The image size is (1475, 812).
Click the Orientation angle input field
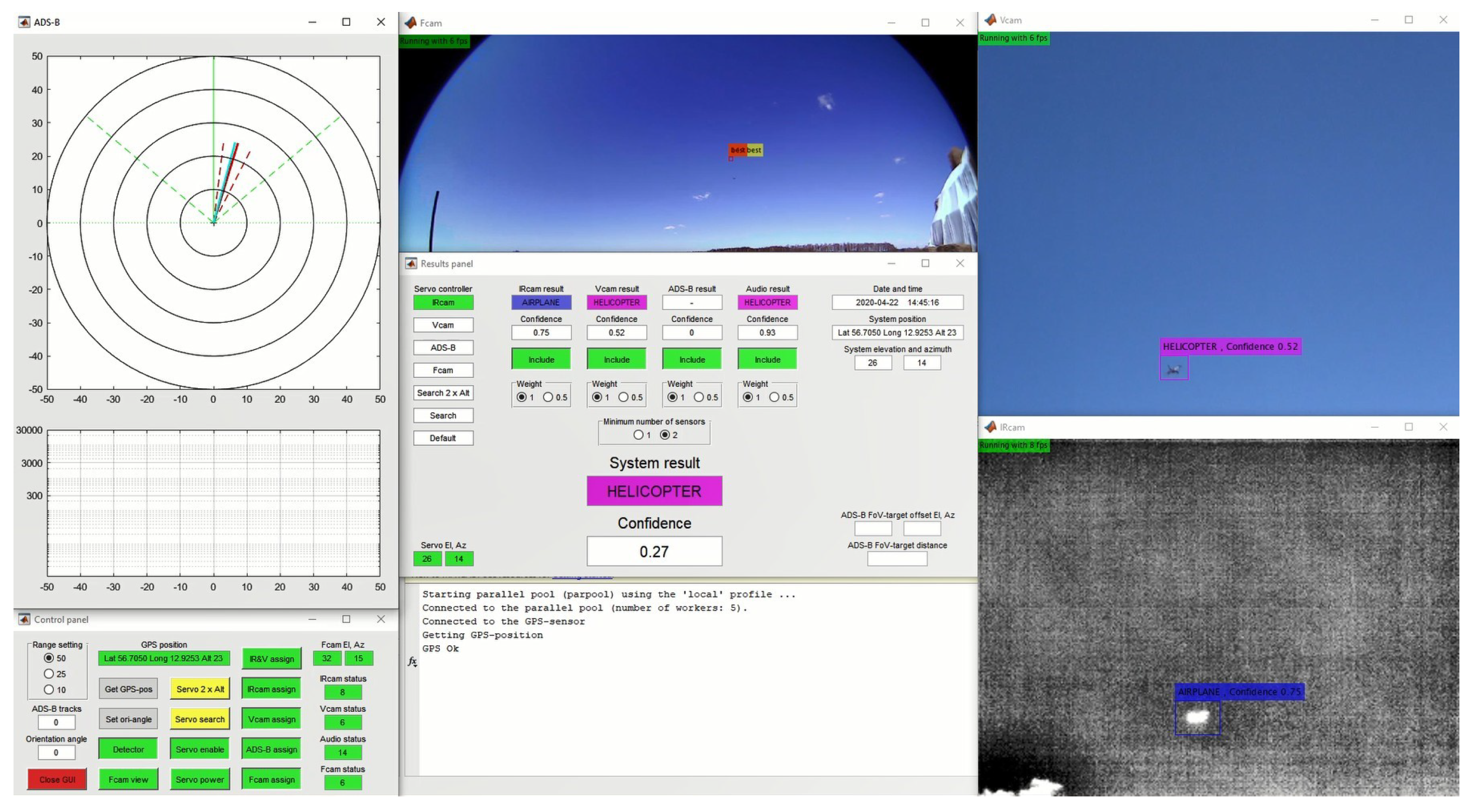pos(56,752)
